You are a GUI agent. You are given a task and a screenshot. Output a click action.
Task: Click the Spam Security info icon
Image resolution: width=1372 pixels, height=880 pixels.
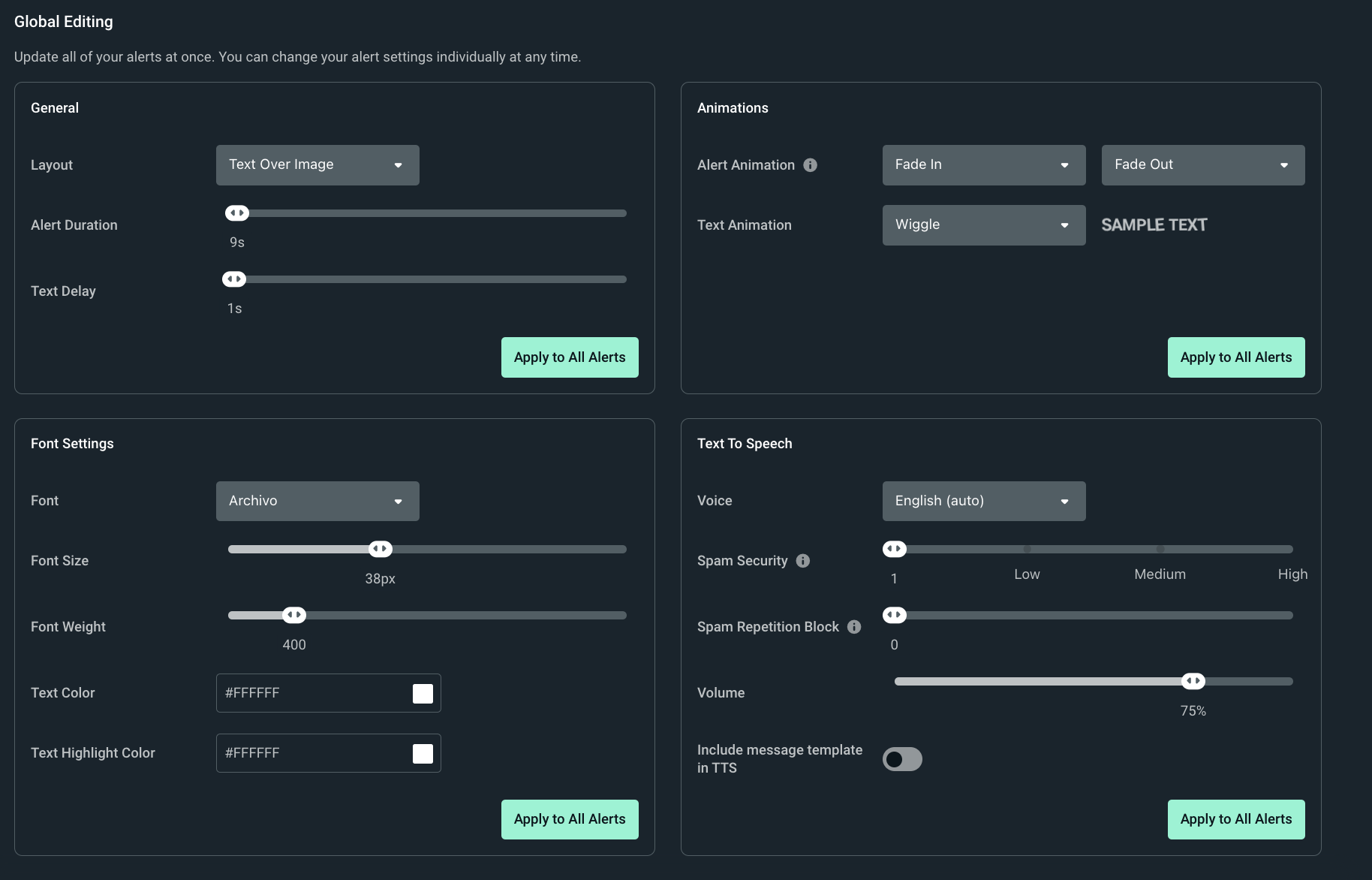(802, 561)
